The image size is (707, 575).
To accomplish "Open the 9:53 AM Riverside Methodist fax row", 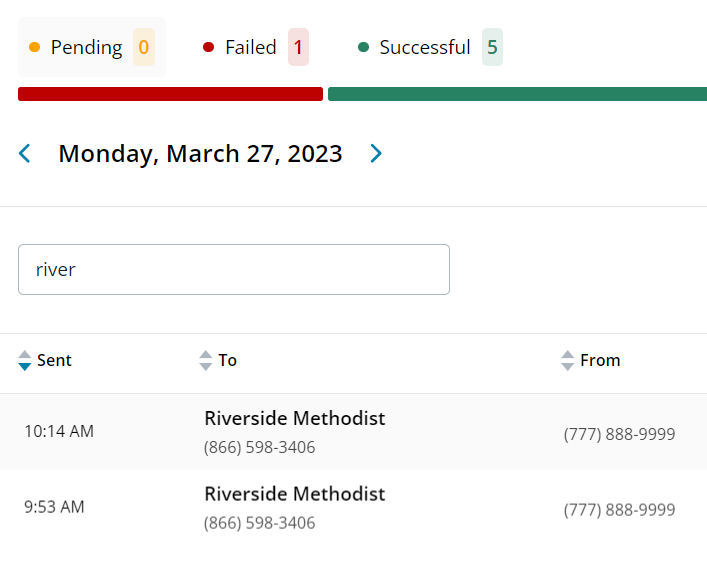I will [294, 495].
